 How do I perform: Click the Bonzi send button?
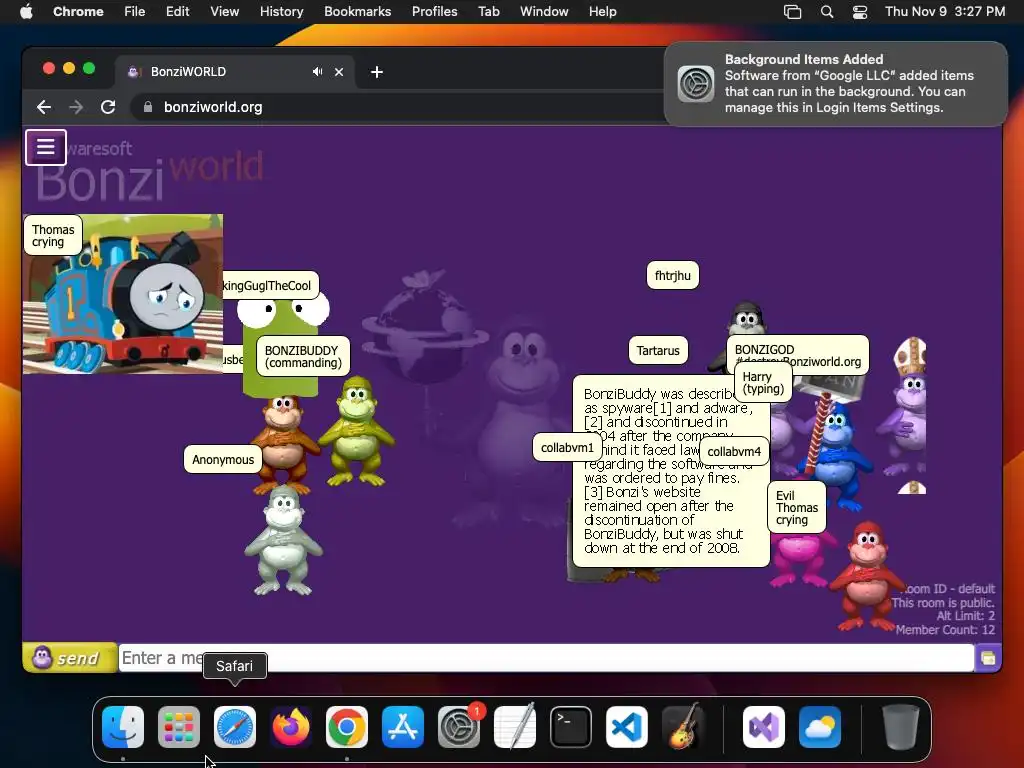click(70, 658)
